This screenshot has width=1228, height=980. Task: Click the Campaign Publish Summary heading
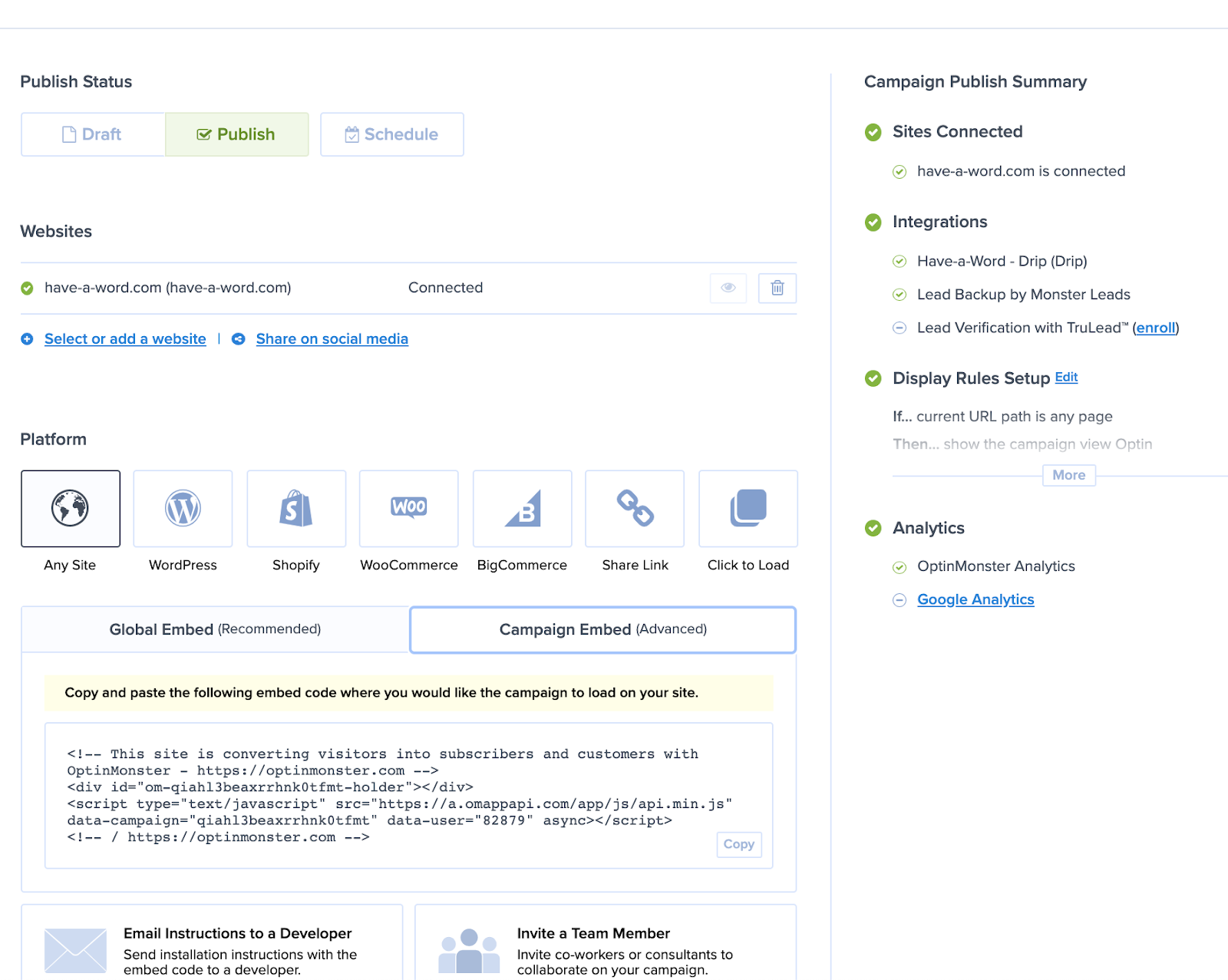pos(975,82)
